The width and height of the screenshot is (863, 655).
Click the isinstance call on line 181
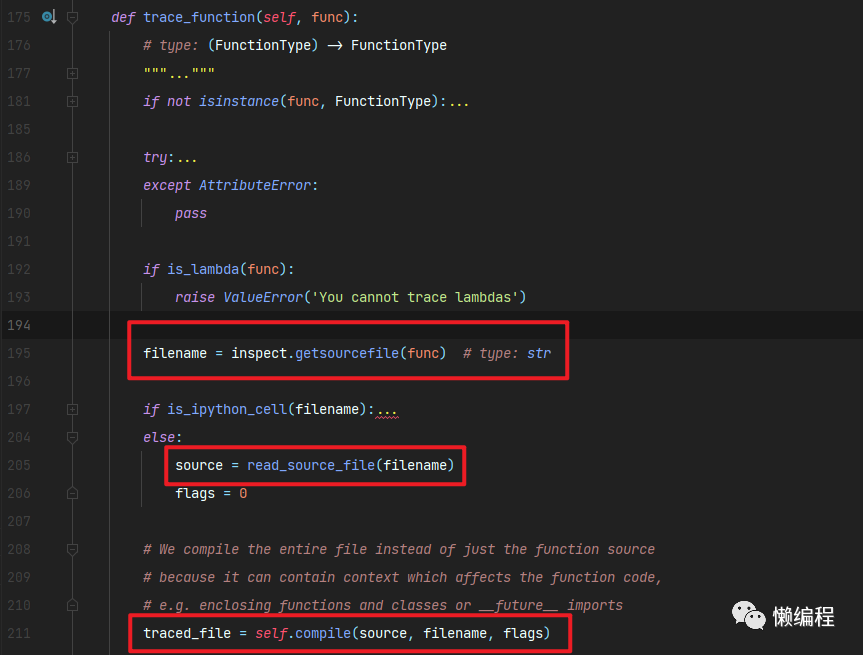click(x=239, y=102)
